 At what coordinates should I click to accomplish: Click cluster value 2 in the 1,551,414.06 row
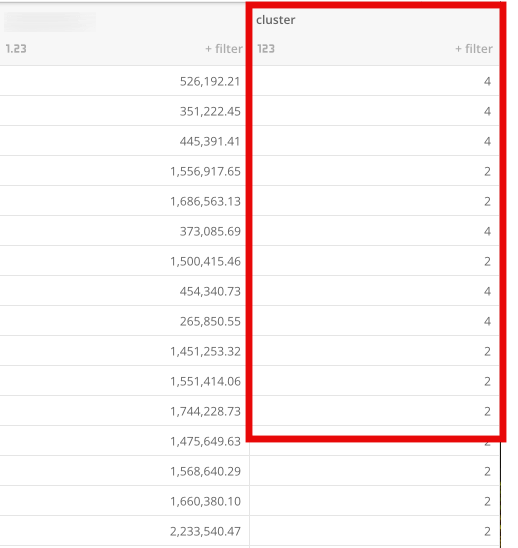pos(488,382)
